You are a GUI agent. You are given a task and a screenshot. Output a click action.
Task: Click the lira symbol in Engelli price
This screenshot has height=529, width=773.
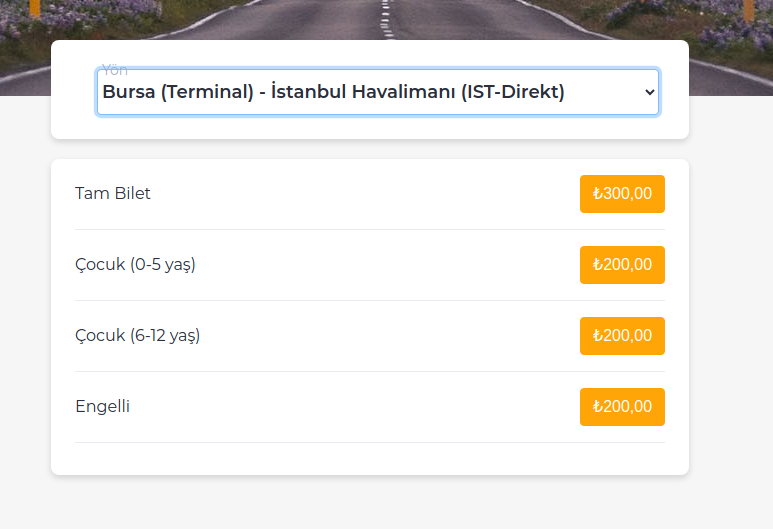coord(597,407)
